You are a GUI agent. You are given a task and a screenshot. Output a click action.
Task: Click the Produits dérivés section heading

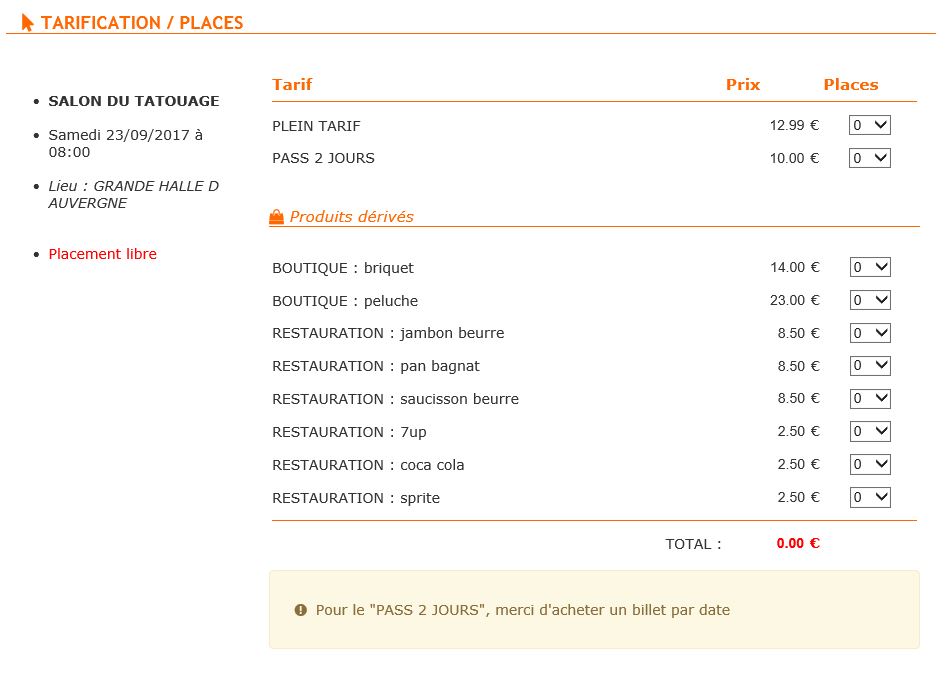352,217
